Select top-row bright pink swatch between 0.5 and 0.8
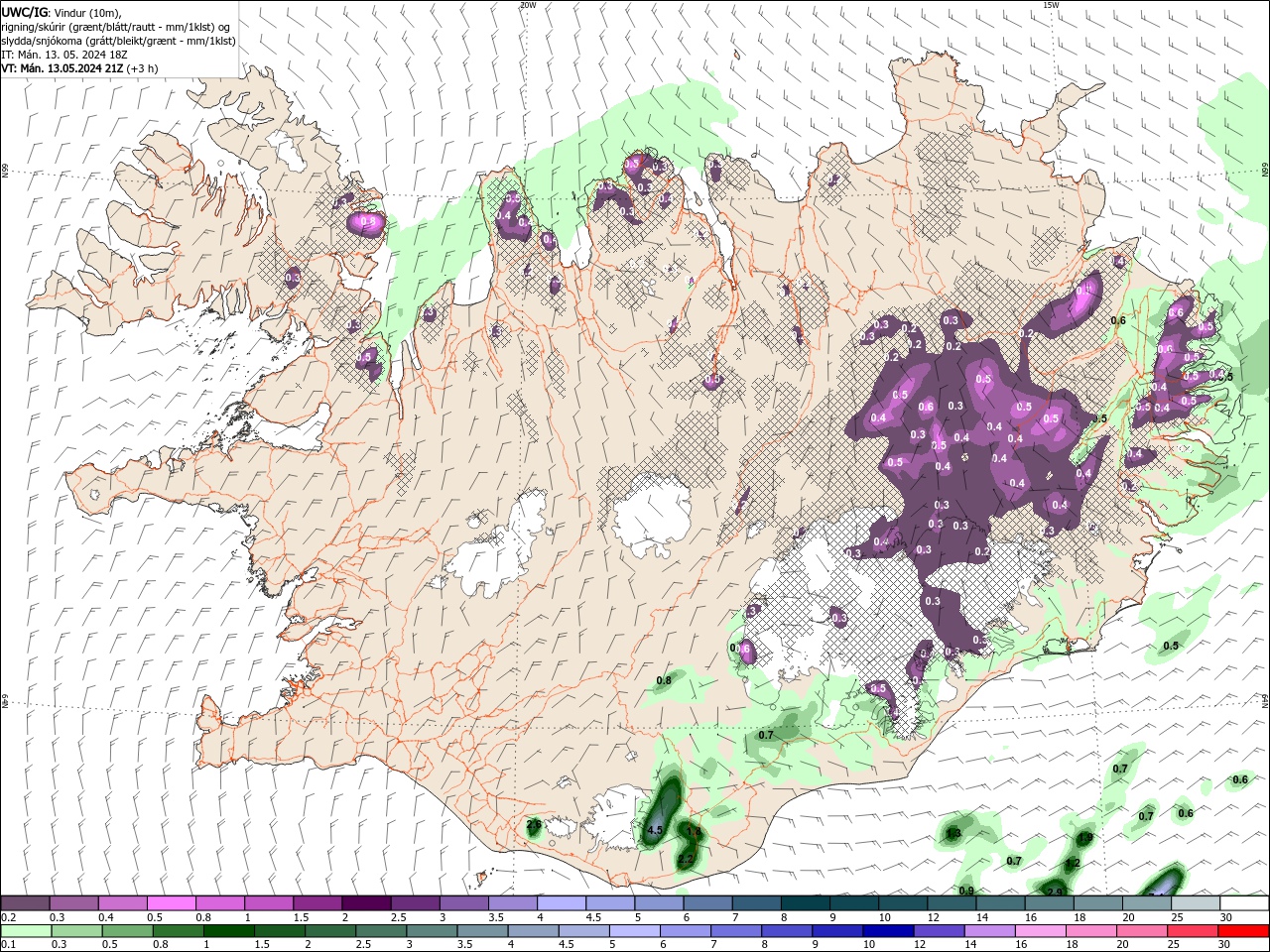Screen dimensions: 1270x952 171,902
